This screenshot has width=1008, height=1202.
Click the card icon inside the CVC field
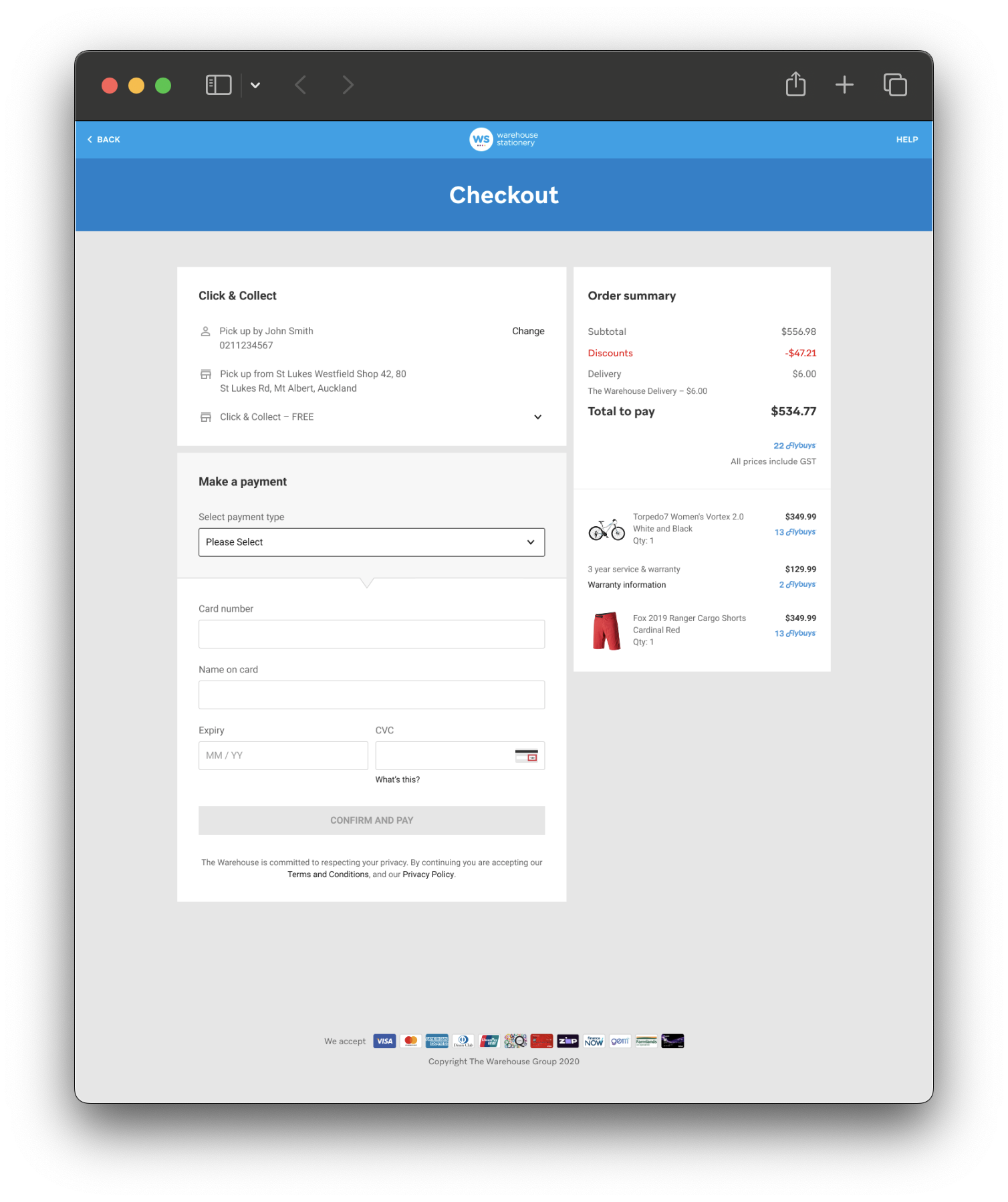pos(527,755)
